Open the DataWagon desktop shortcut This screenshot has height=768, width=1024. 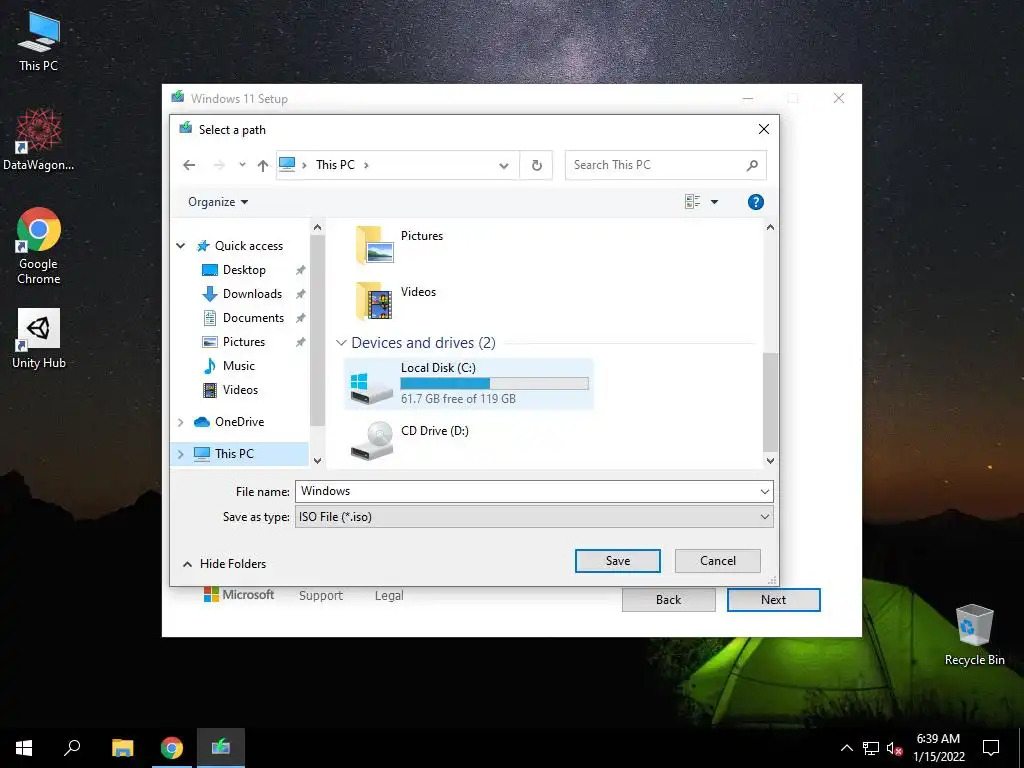coord(39,139)
